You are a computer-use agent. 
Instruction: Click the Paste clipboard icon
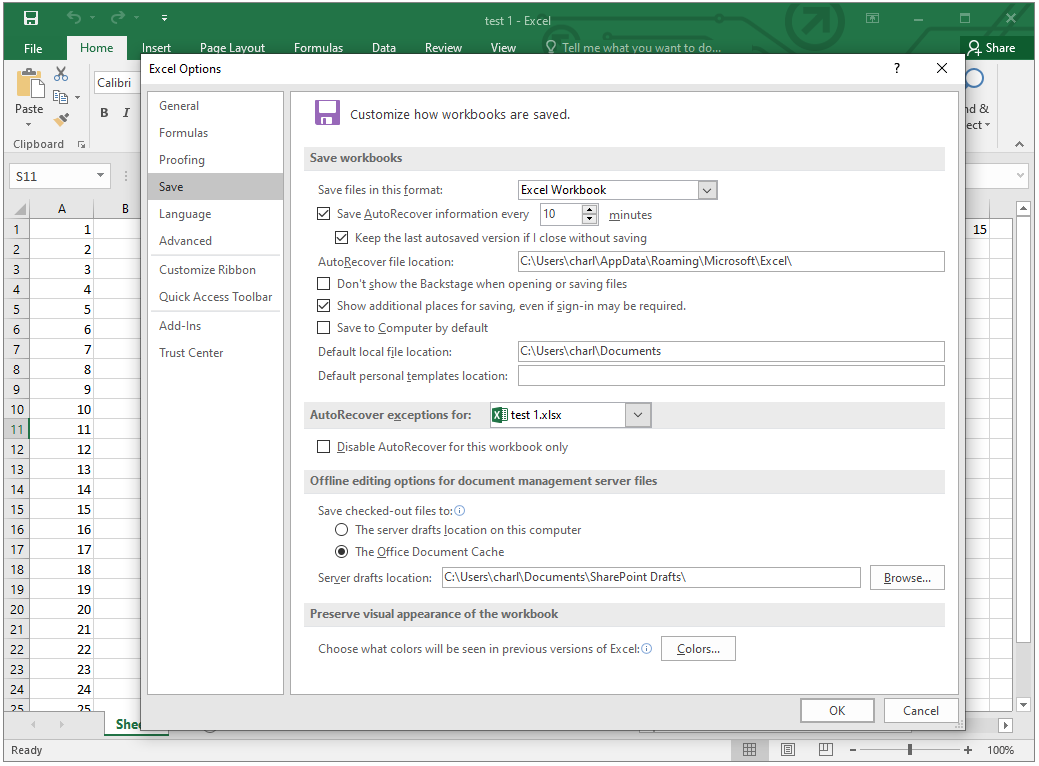29,90
